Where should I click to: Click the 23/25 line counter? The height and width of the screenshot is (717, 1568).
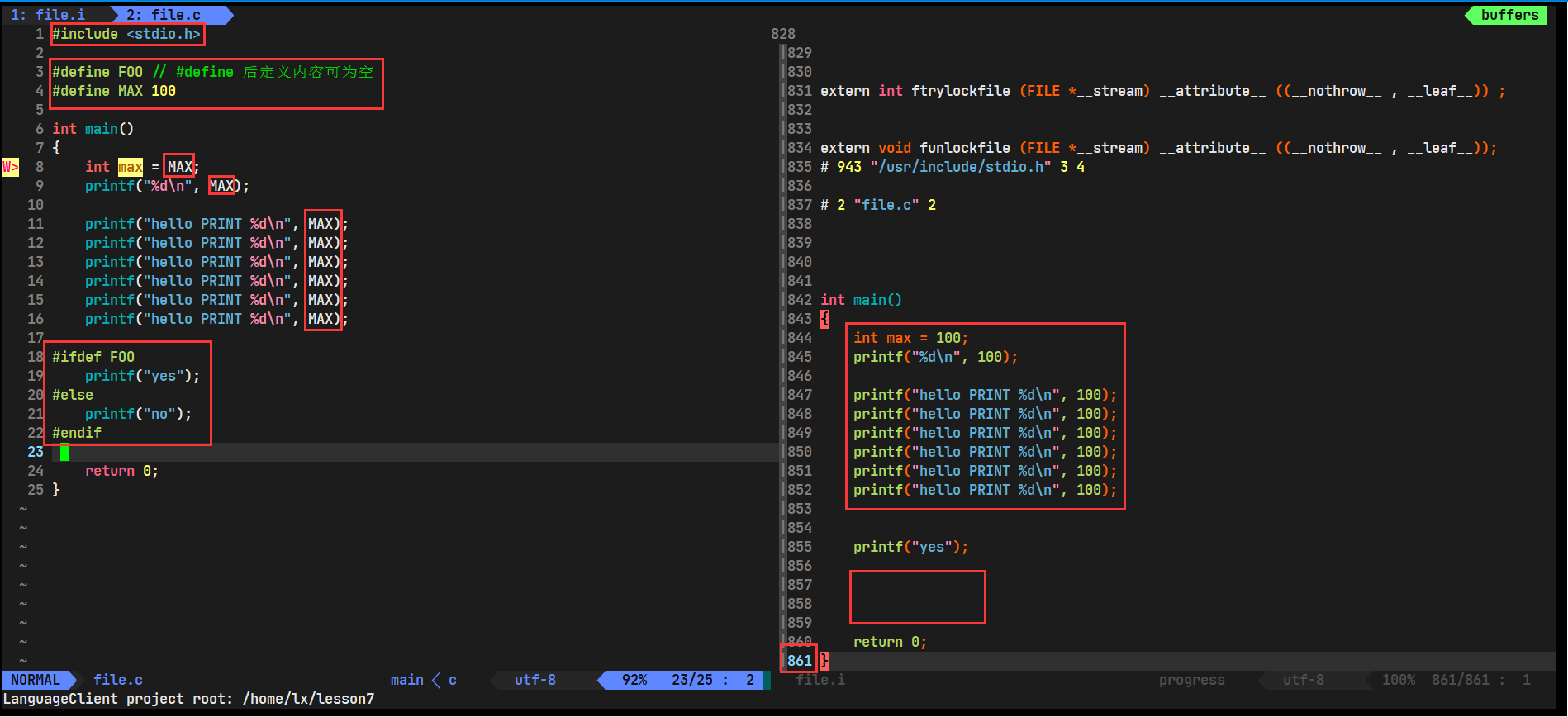click(x=692, y=680)
